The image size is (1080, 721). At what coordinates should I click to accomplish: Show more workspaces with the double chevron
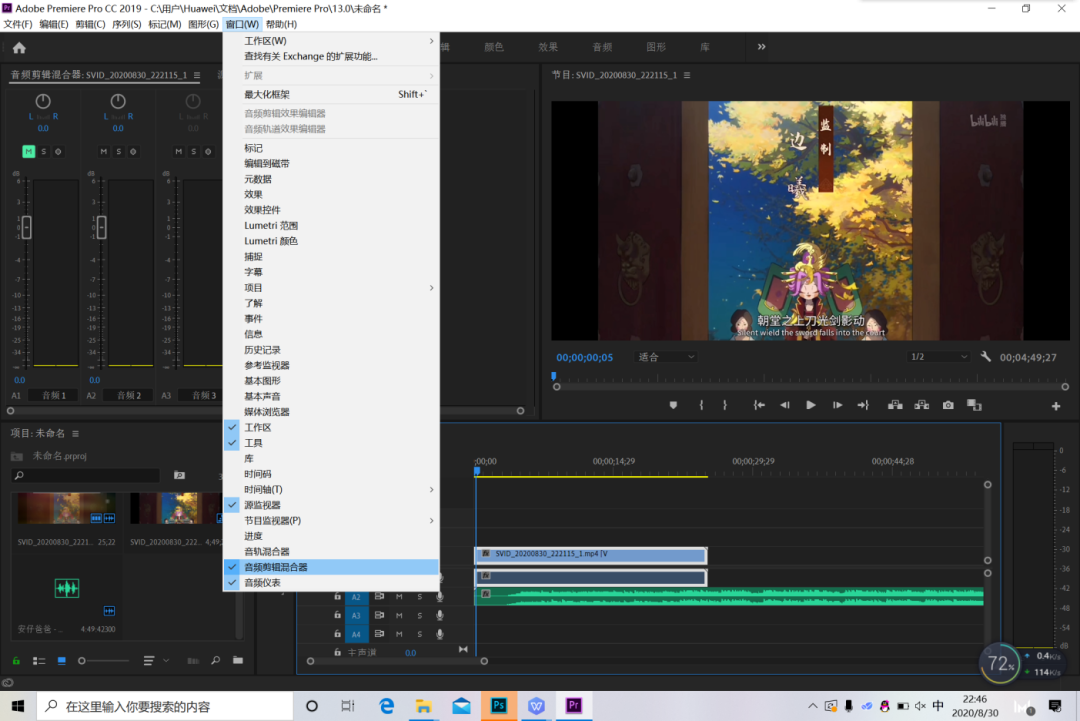coord(761,47)
